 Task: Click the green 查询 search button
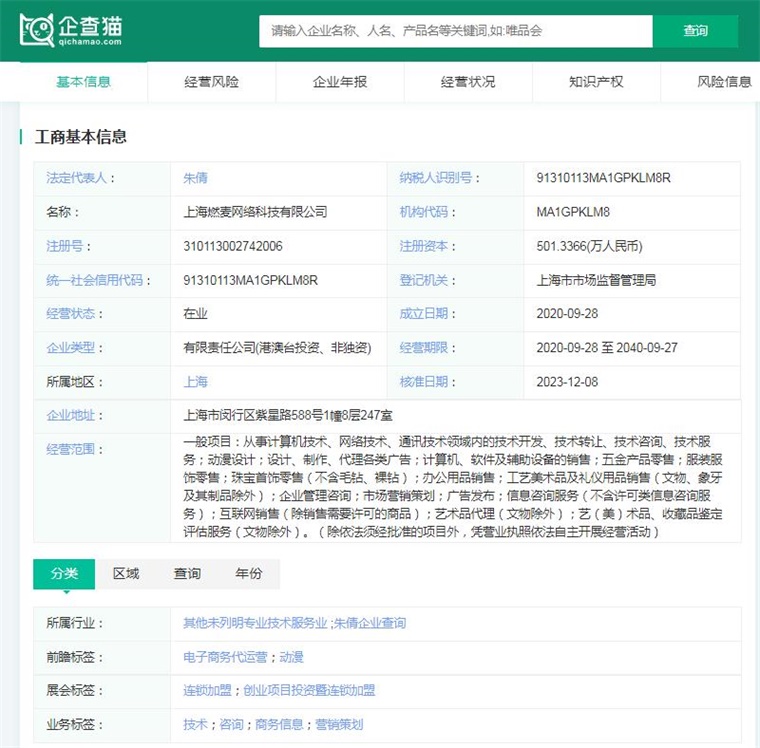point(696,31)
